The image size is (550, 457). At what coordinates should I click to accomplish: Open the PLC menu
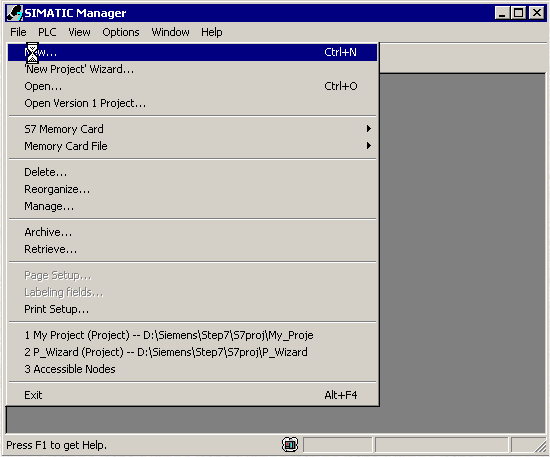47,32
